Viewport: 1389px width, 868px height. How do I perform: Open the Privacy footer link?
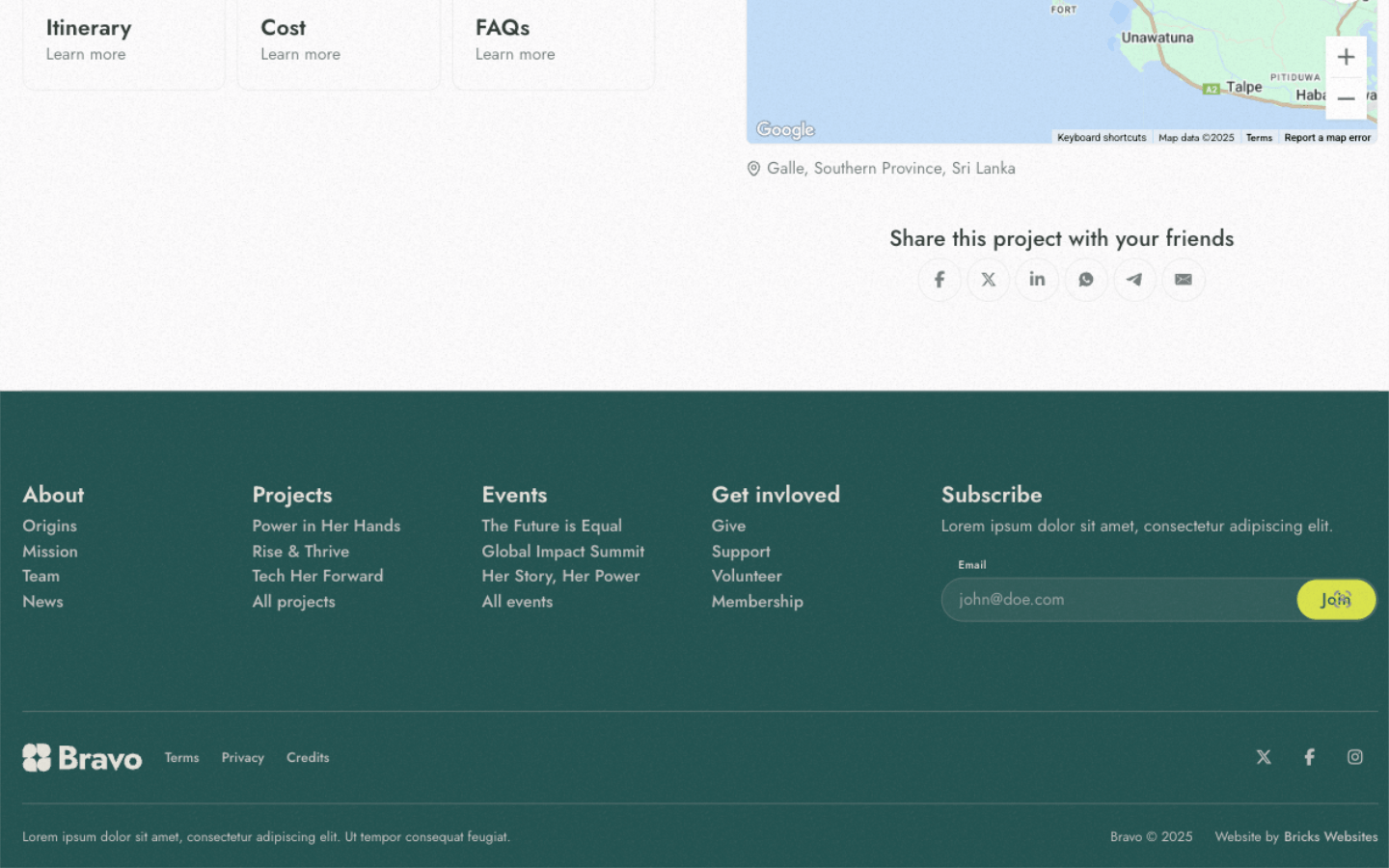[x=242, y=758]
